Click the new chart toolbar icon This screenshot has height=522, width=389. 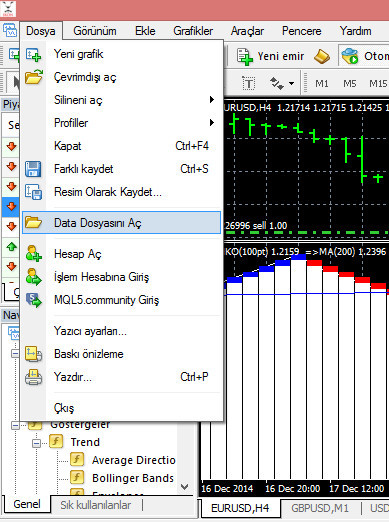(x=14, y=55)
